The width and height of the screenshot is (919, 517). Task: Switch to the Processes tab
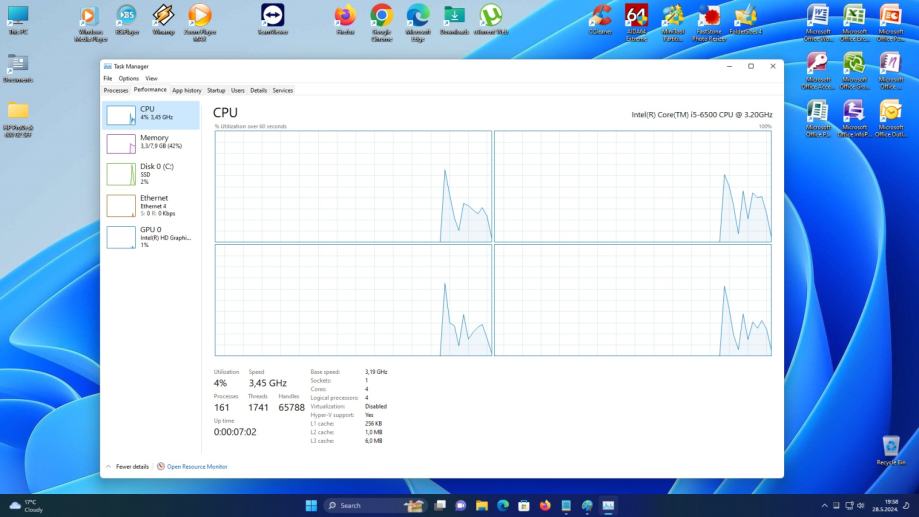point(115,90)
